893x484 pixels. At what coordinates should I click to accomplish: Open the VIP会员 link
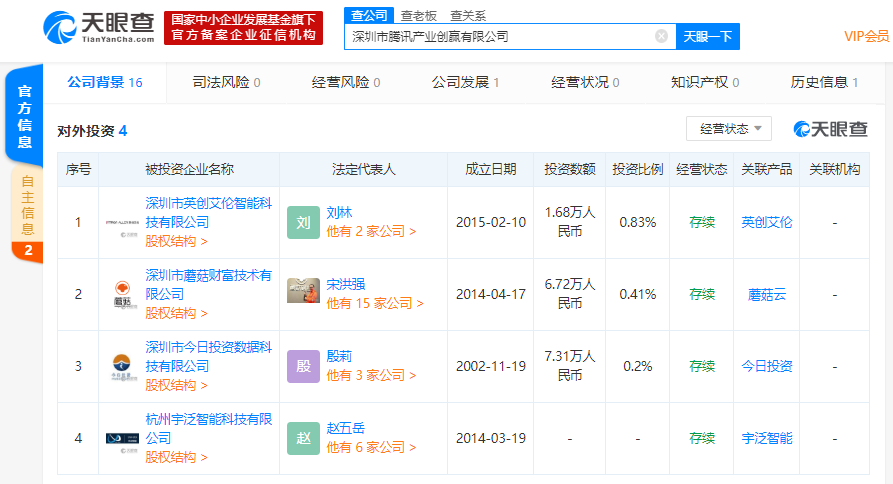tap(866, 36)
